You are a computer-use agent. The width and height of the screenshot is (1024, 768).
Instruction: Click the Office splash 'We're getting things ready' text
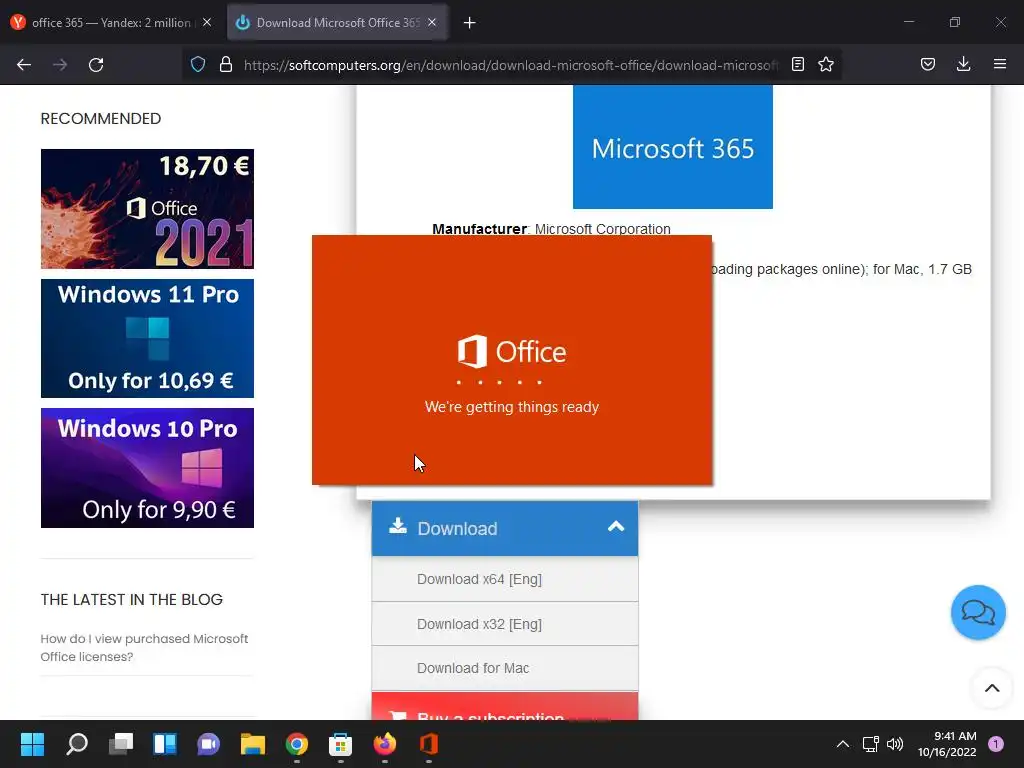511,407
